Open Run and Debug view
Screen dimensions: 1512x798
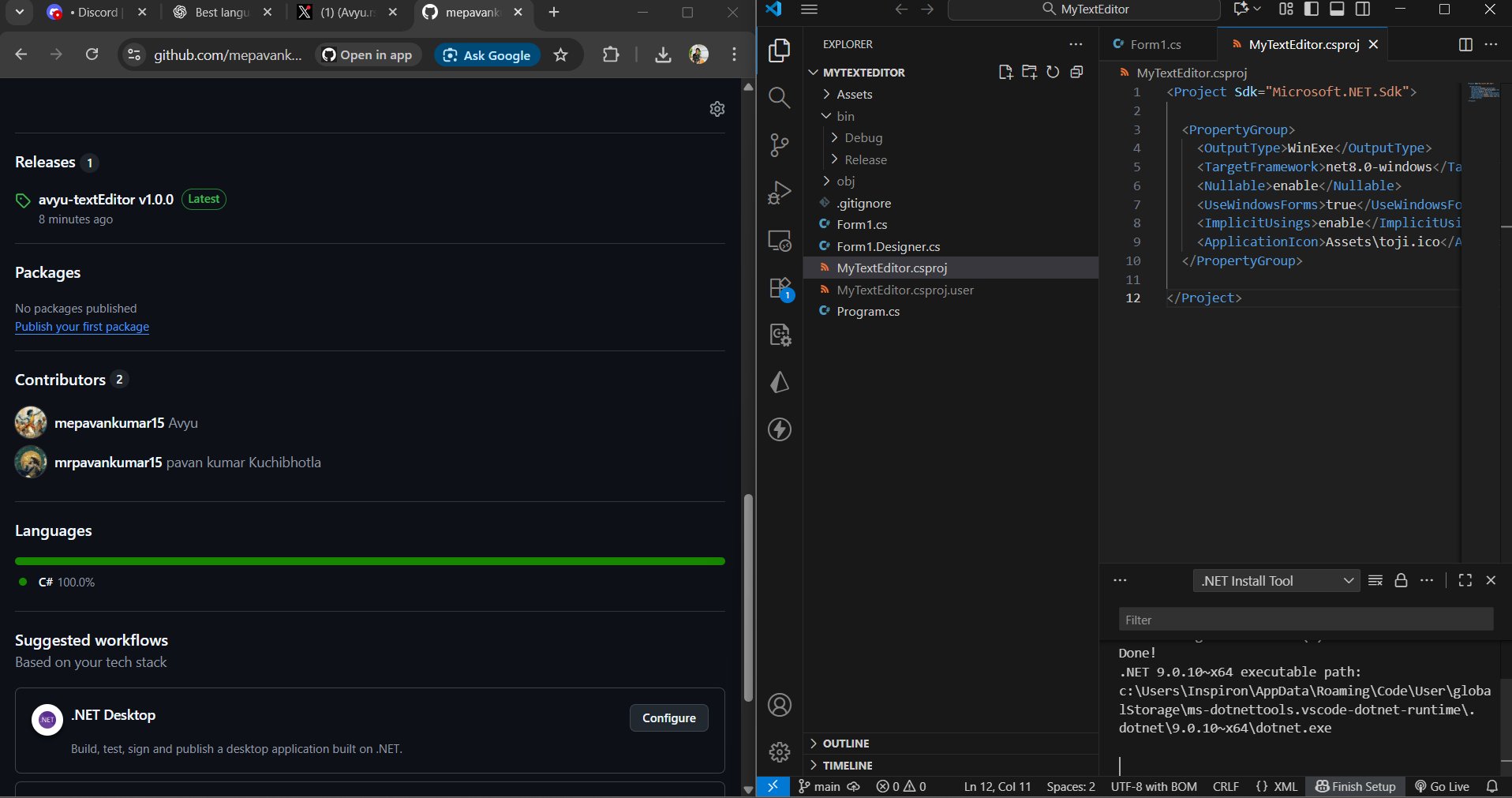[779, 193]
